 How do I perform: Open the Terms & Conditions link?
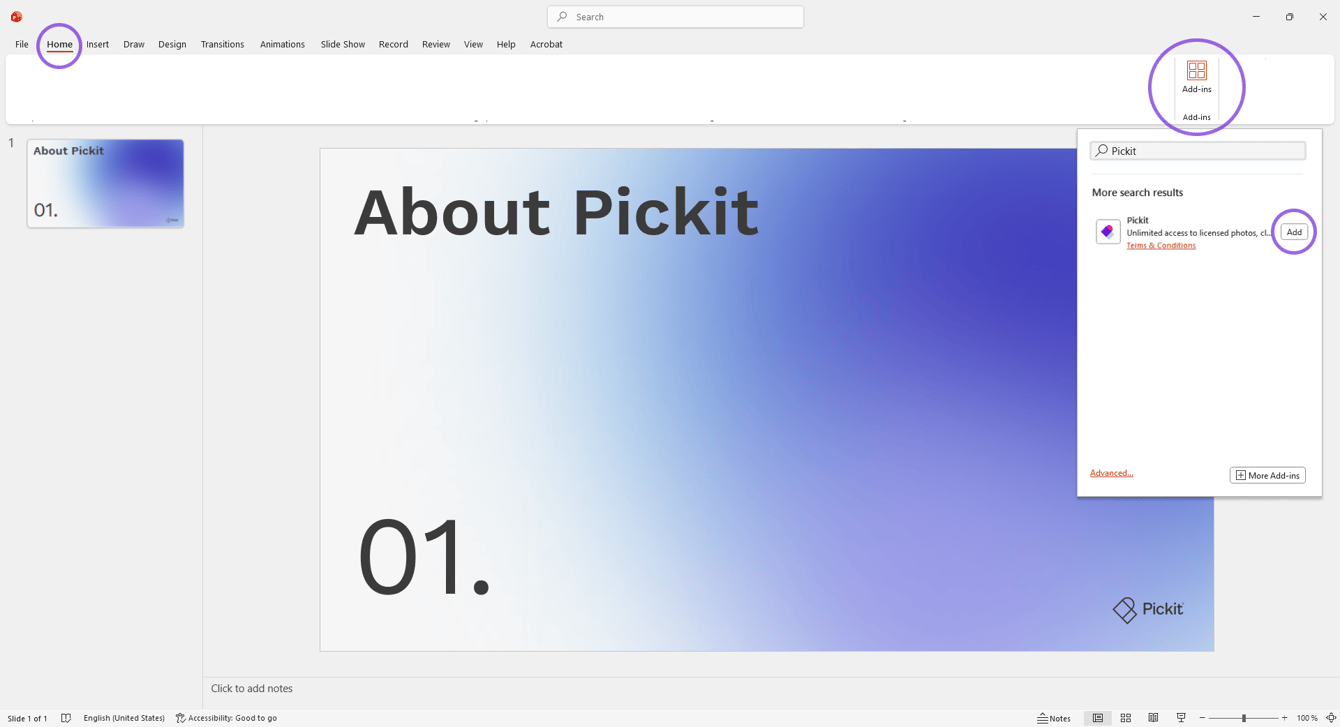[x=1161, y=245]
